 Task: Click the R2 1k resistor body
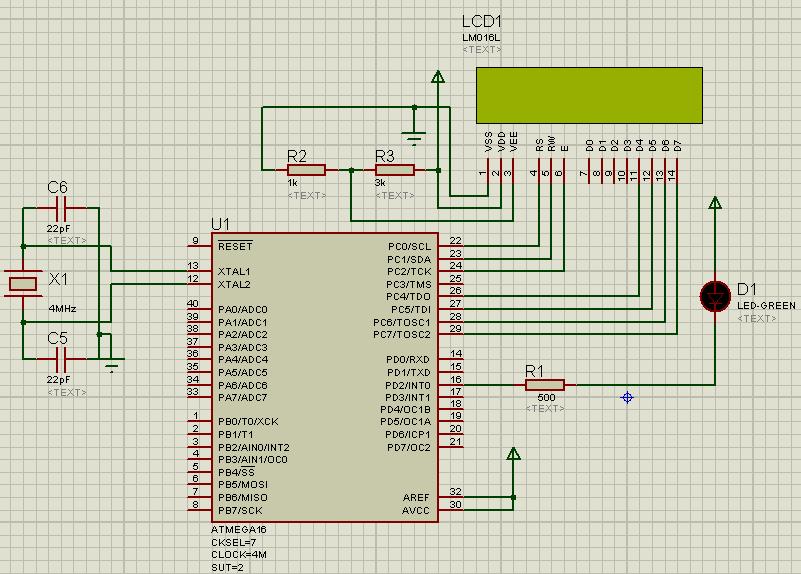[306, 170]
